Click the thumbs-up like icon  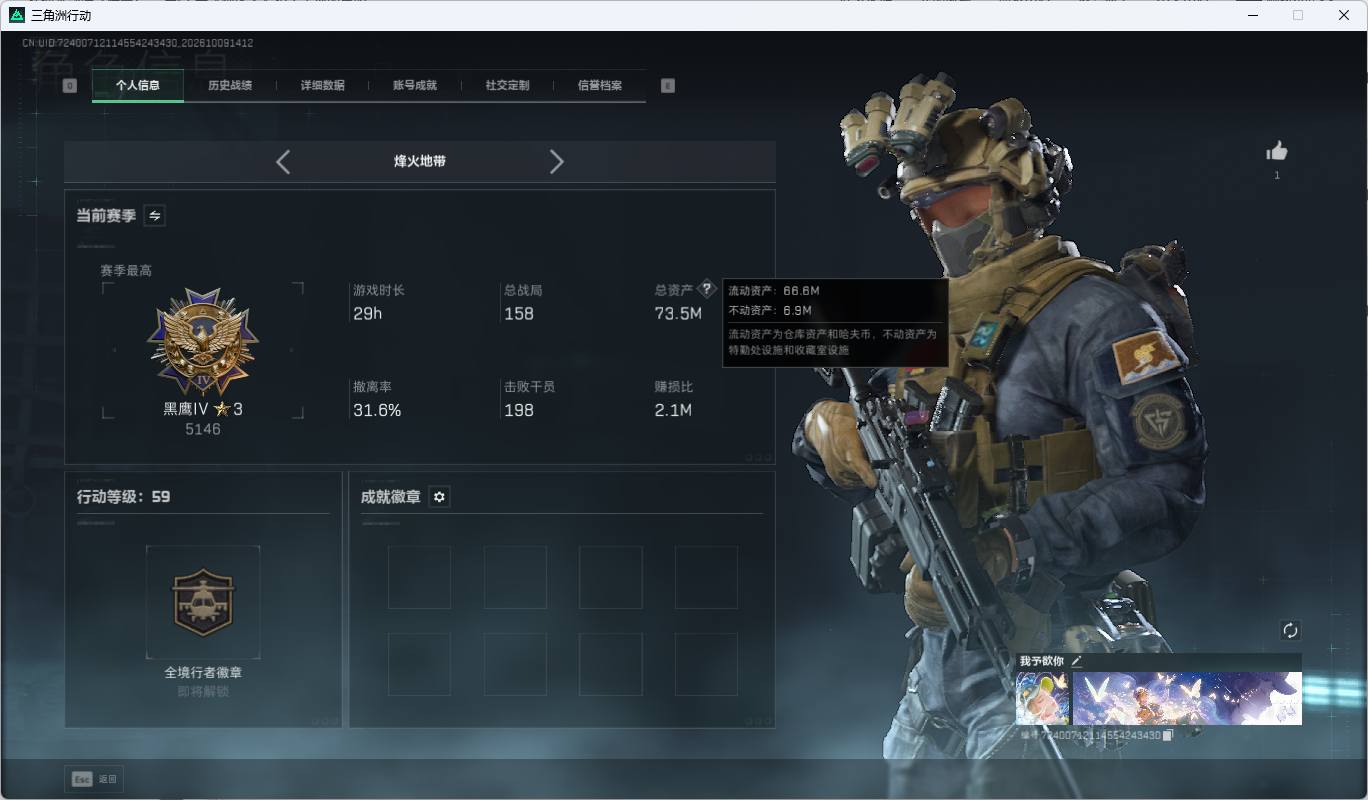click(x=1277, y=151)
